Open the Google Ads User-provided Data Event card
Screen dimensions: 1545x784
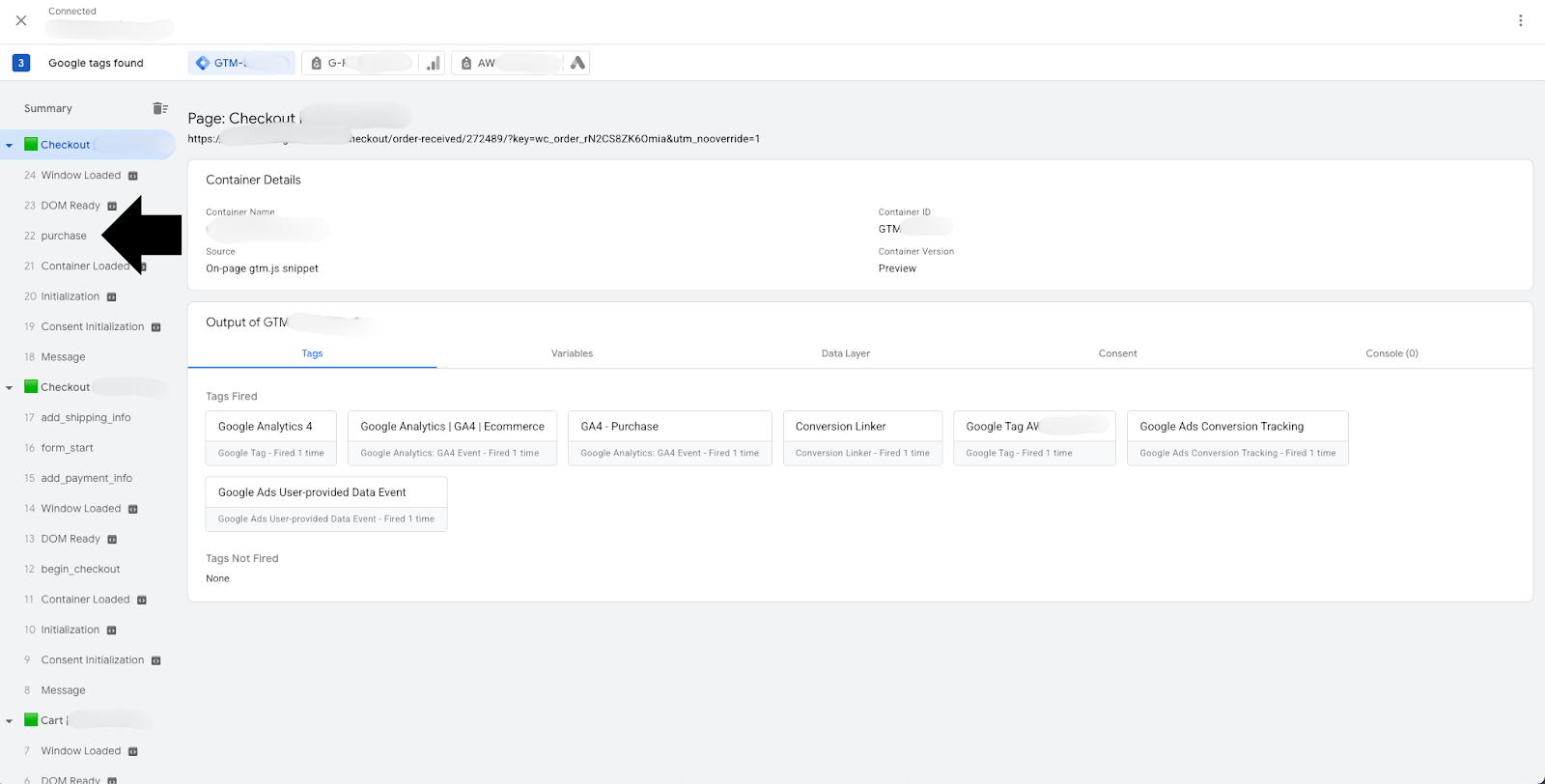coord(326,504)
